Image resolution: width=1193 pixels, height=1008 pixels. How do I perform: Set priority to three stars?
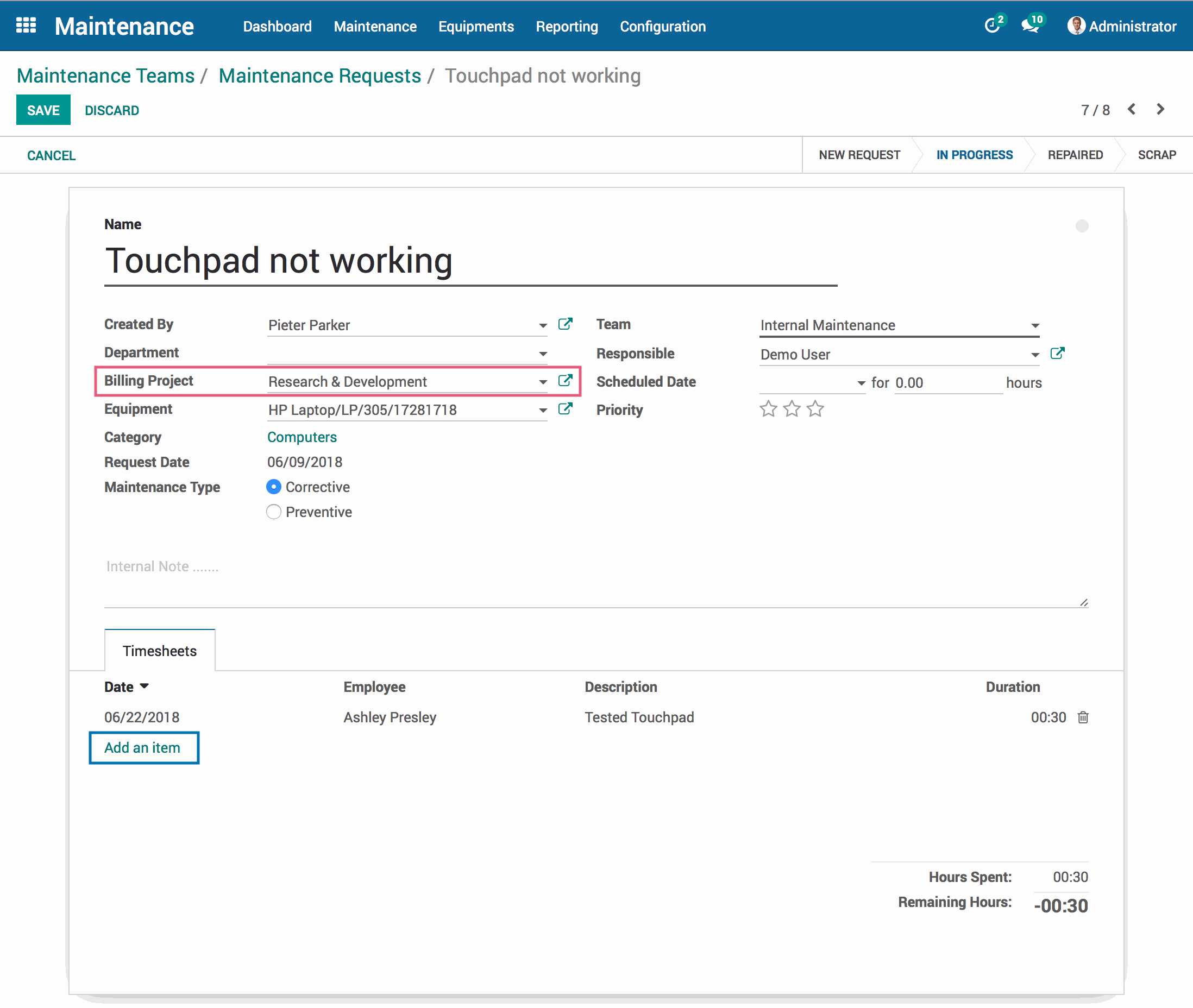point(815,409)
